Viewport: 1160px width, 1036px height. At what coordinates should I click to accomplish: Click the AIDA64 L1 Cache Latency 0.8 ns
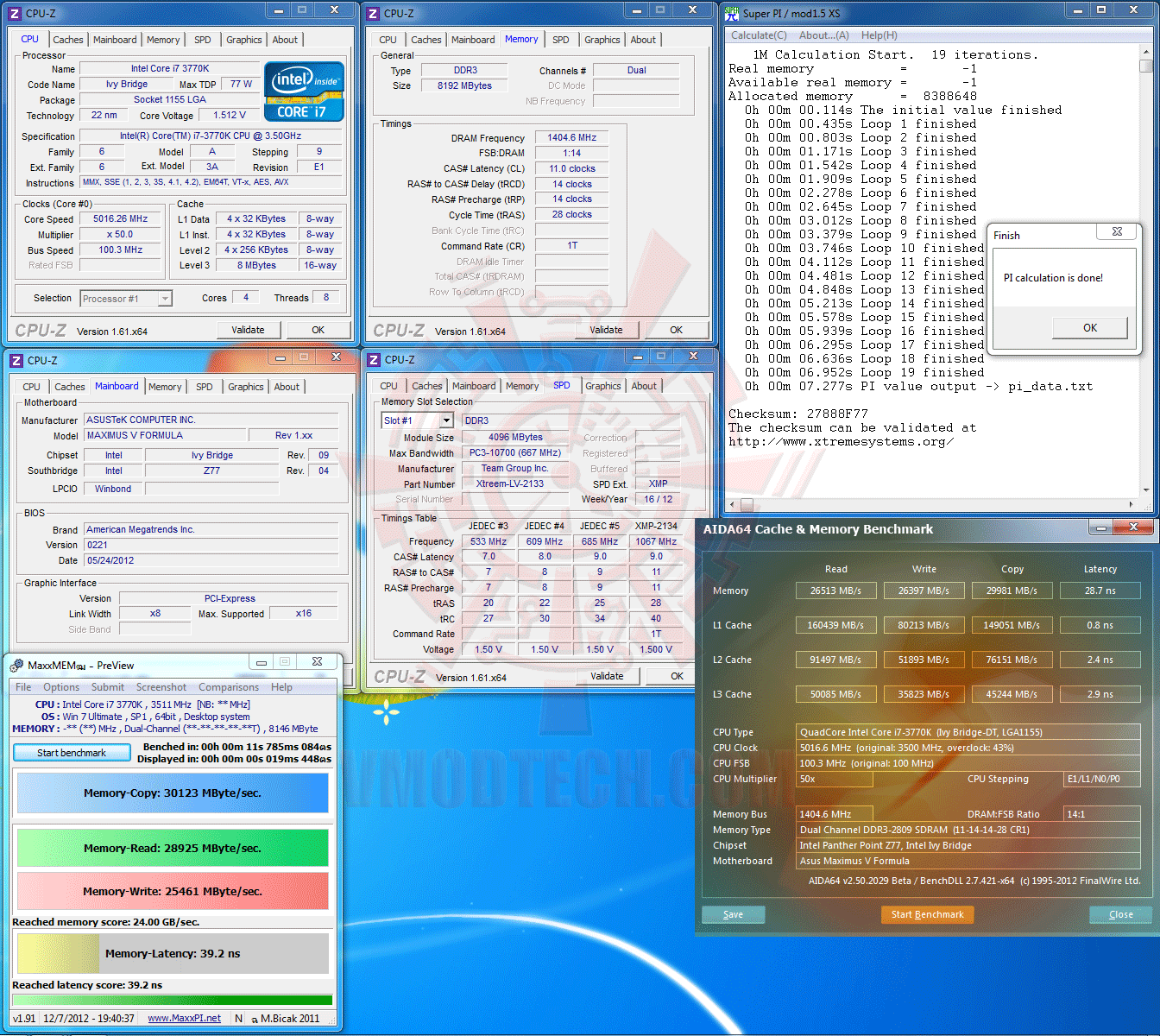coord(1100,625)
